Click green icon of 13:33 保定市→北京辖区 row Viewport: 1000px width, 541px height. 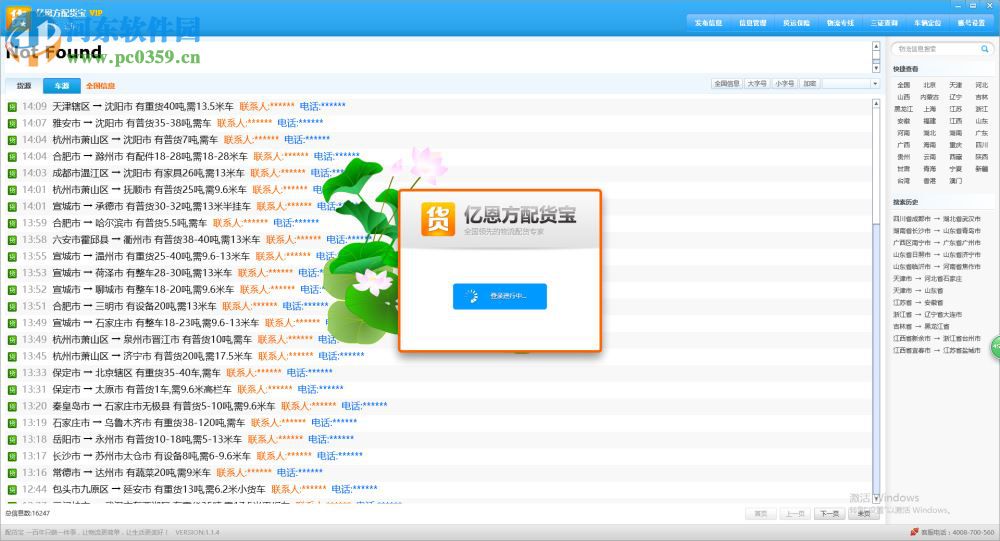[x=12, y=373]
